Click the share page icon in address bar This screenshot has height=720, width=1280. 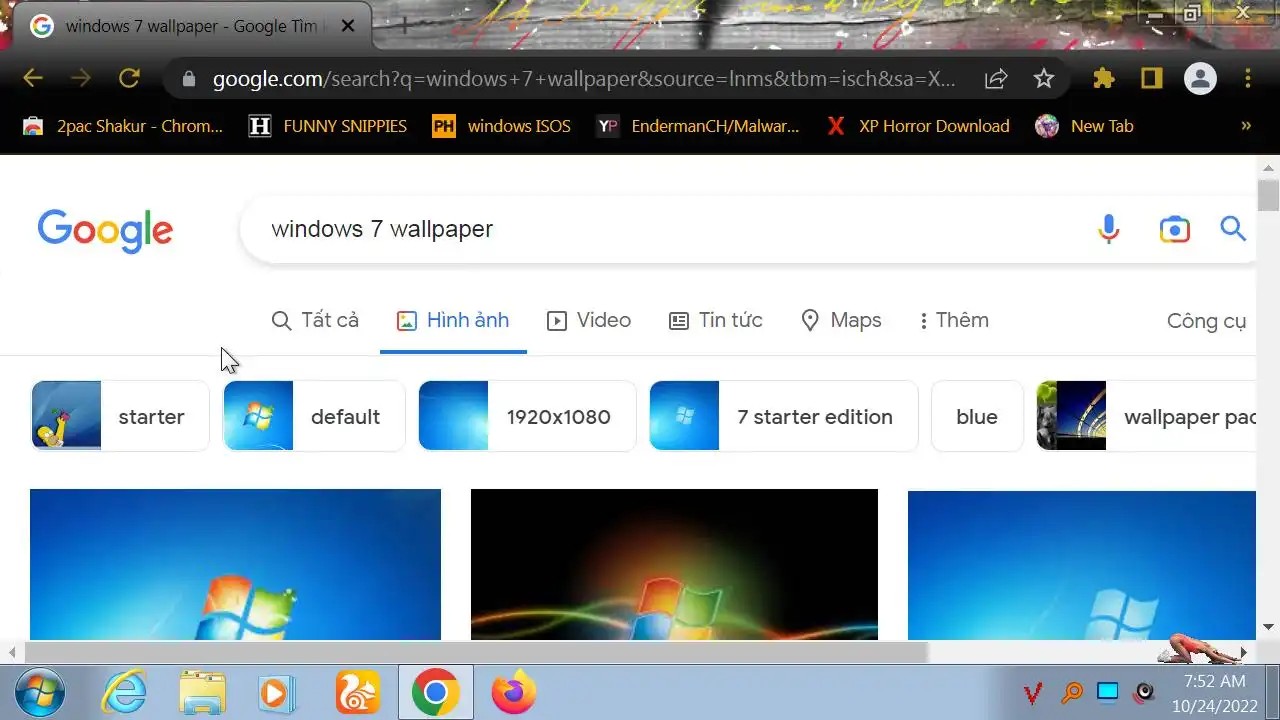[996, 79]
